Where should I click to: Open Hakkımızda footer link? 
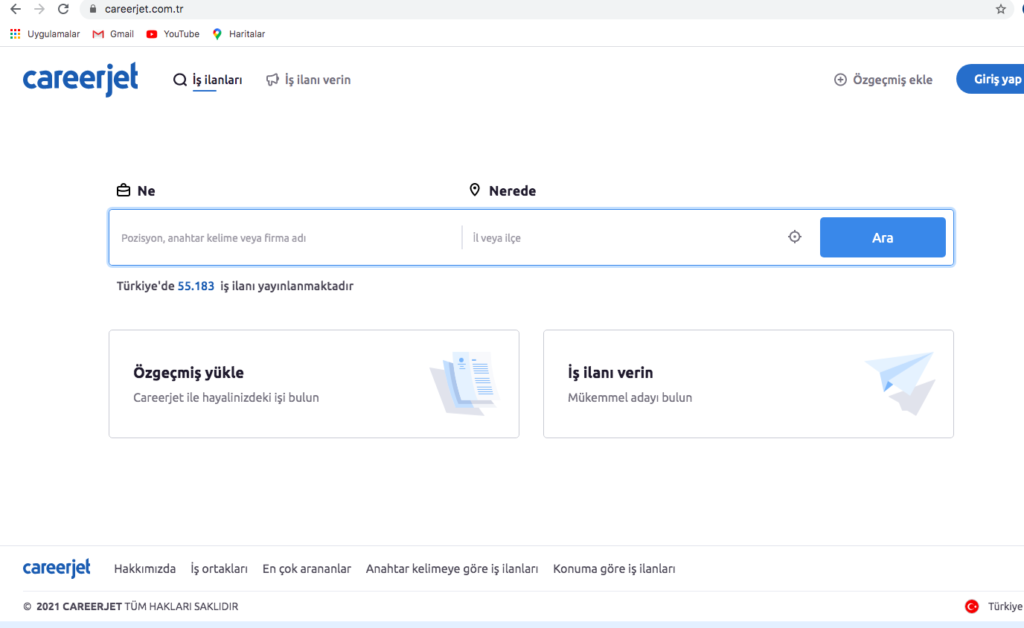[x=145, y=569]
